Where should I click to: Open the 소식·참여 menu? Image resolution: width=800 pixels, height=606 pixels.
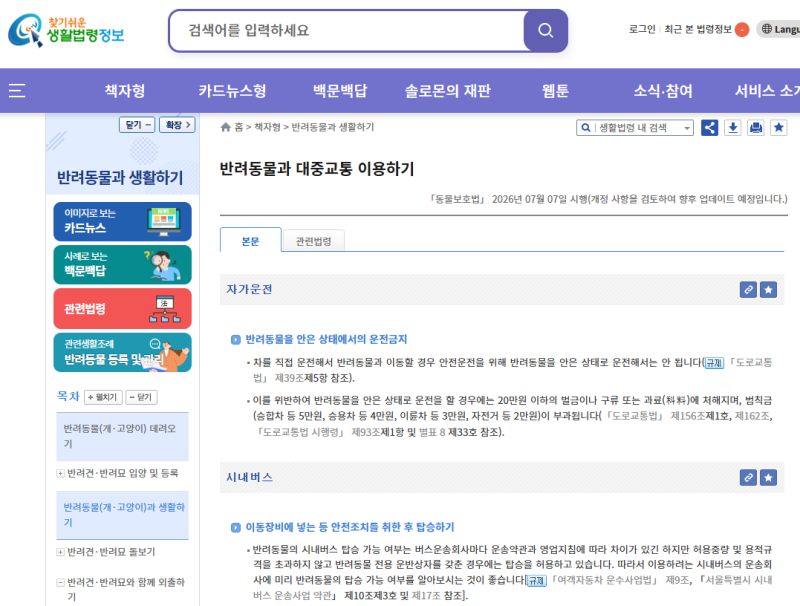[663, 91]
